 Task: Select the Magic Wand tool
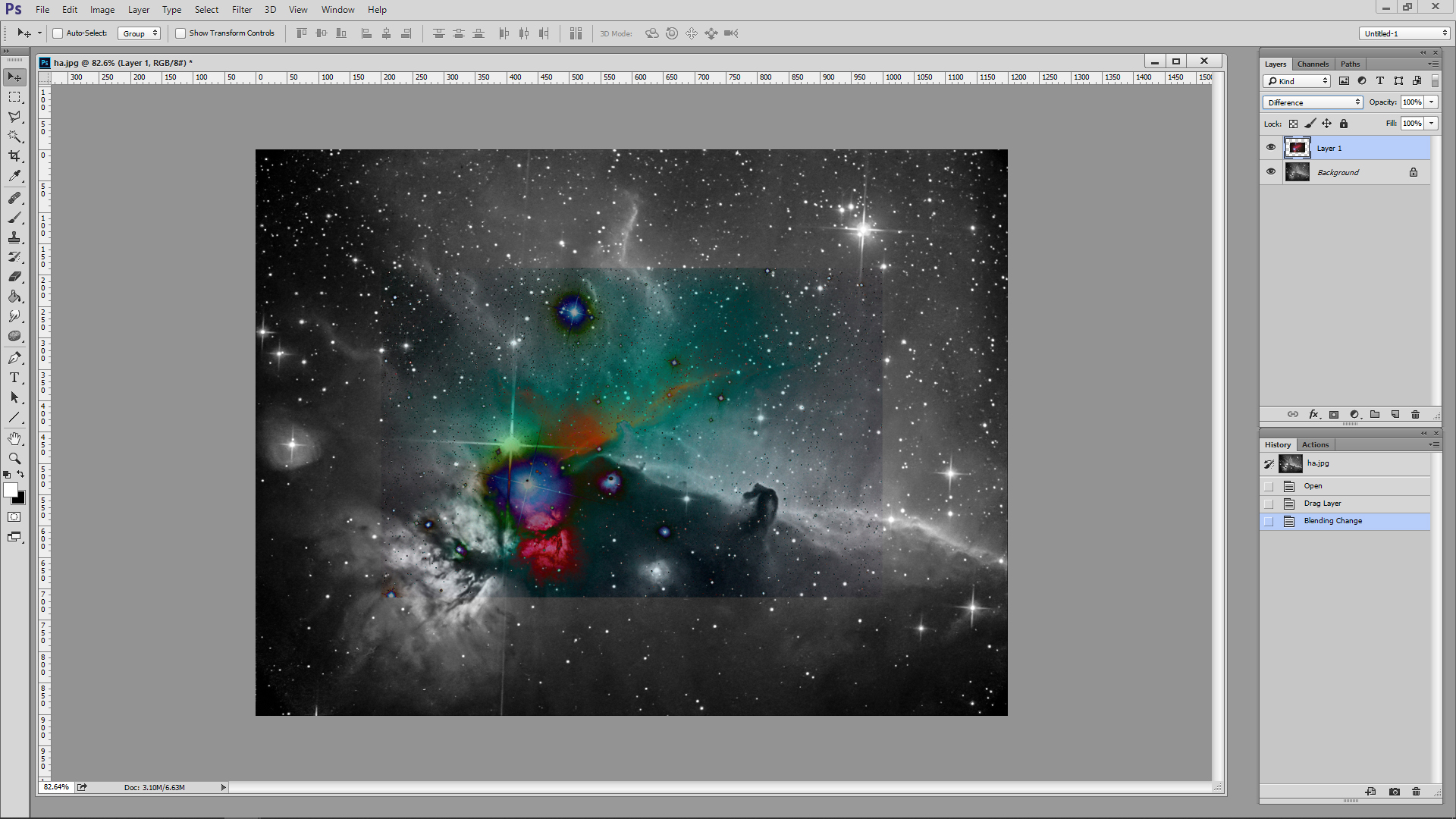coord(14,136)
